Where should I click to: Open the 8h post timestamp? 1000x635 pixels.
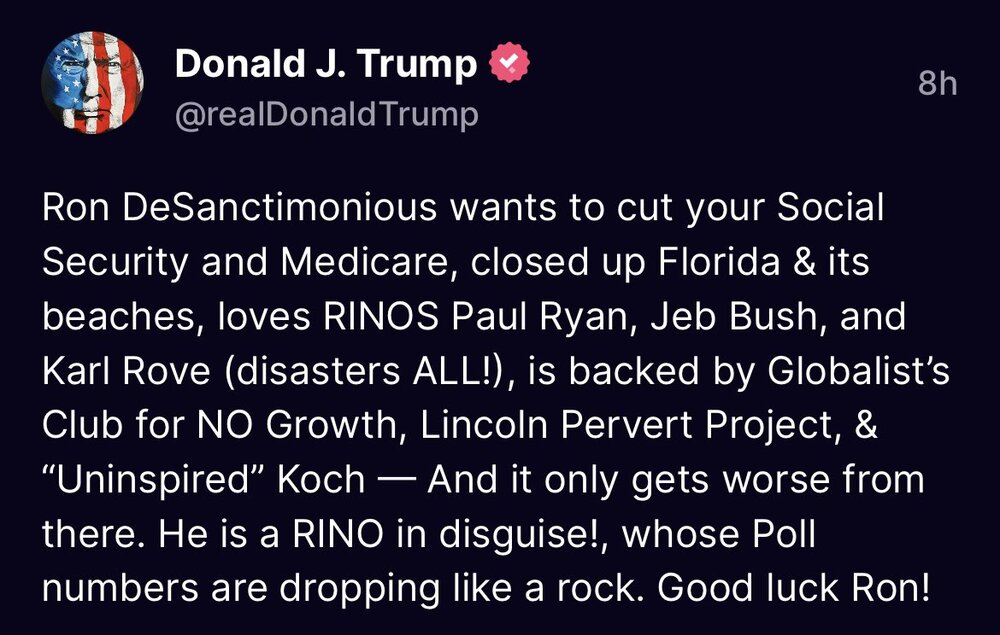[x=937, y=84]
